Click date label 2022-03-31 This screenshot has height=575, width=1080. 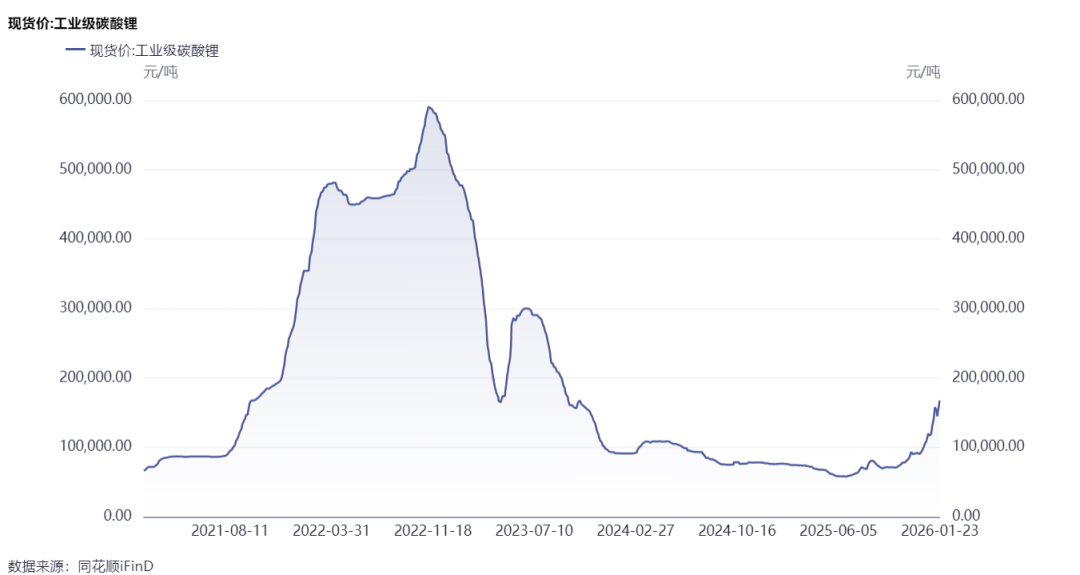[331, 531]
